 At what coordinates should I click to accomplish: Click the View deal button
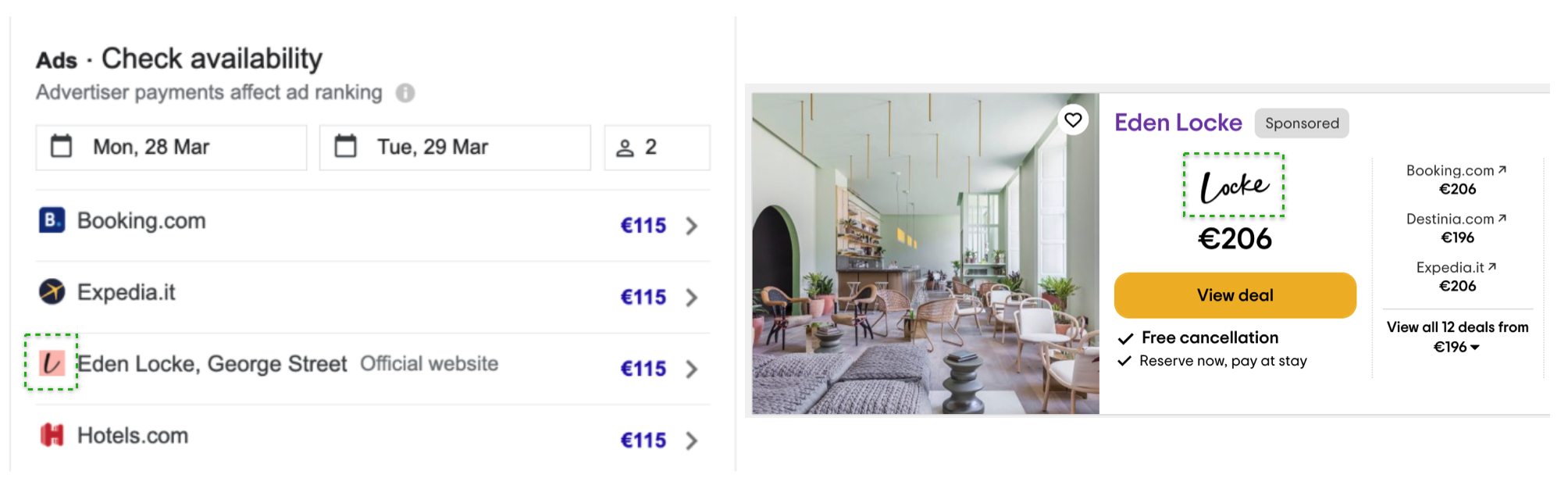click(x=1235, y=295)
